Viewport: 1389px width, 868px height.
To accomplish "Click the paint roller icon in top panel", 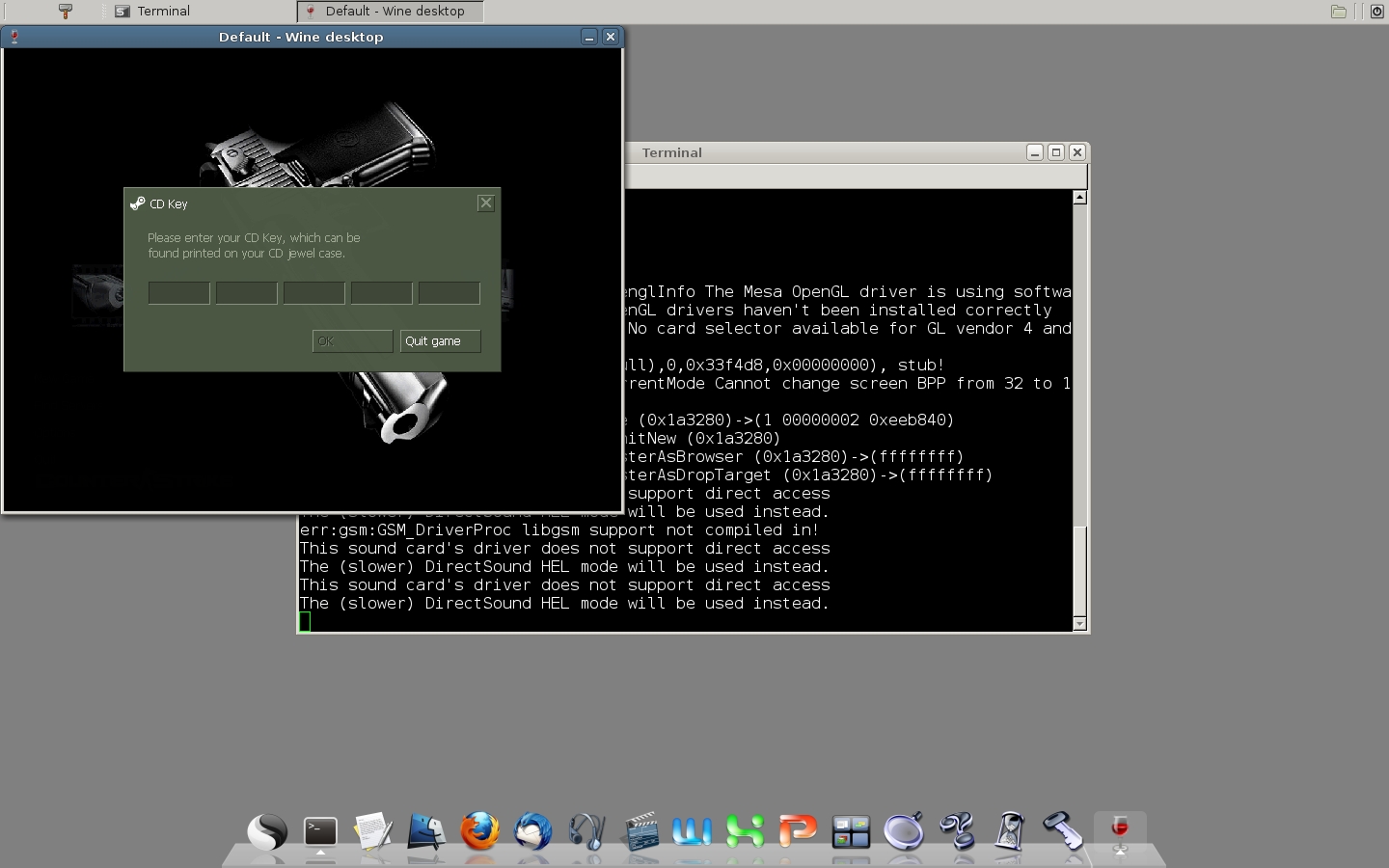I will coord(66,12).
